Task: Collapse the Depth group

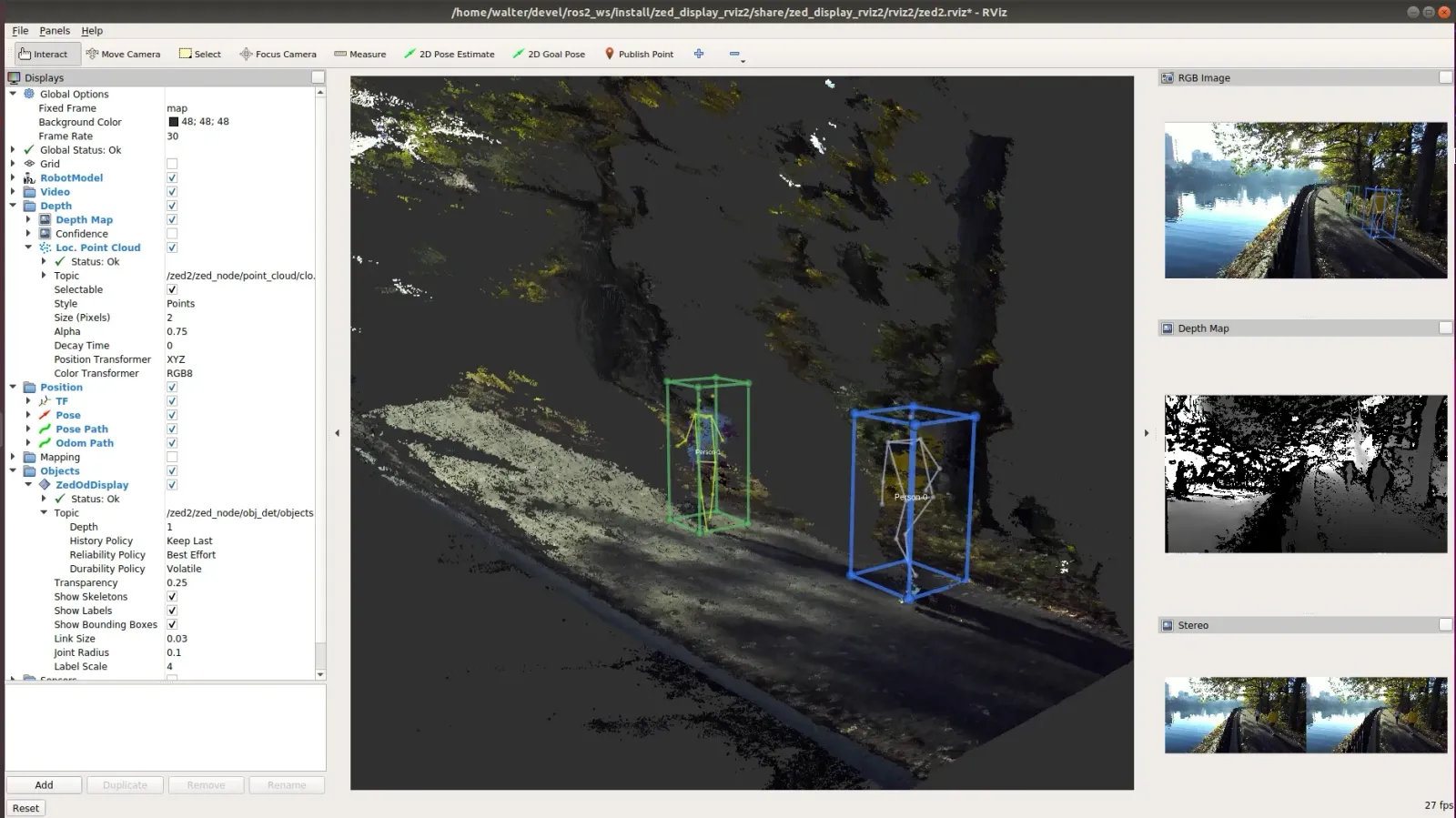Action: (x=13, y=206)
